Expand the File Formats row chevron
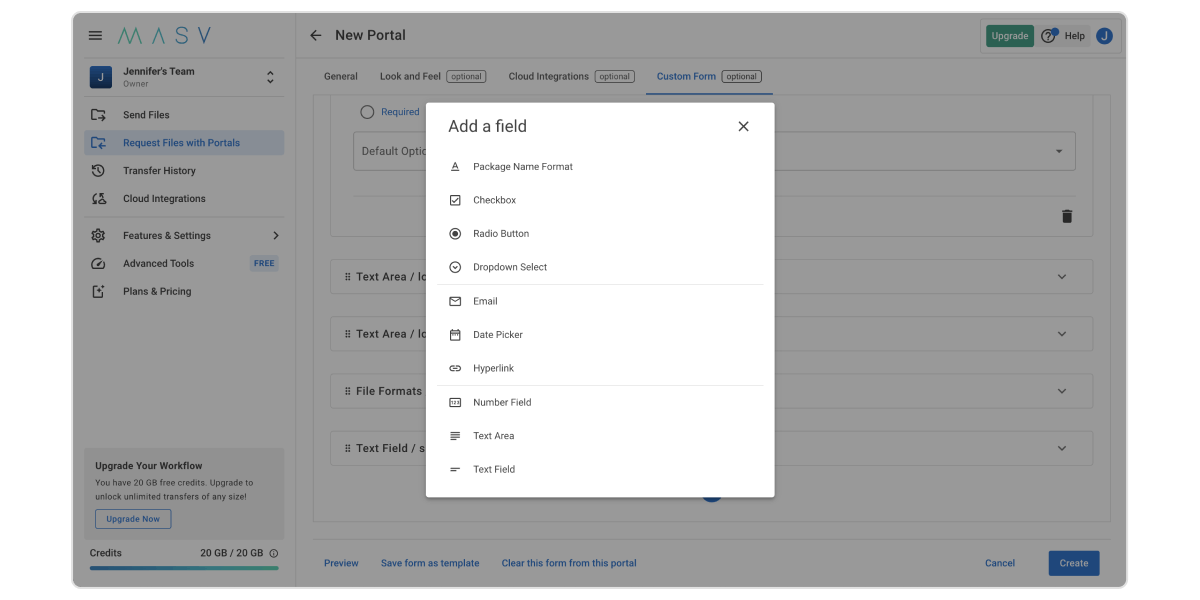This screenshot has height=600, width=1200. point(1062,391)
